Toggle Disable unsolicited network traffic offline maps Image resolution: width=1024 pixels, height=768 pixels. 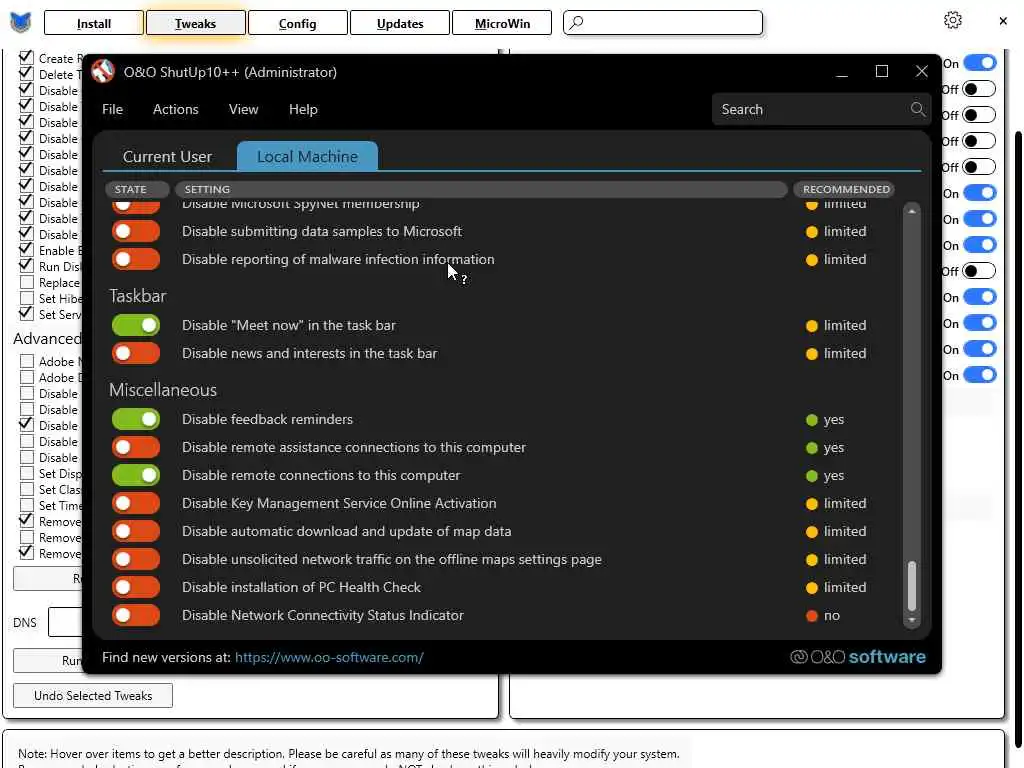[136, 560]
